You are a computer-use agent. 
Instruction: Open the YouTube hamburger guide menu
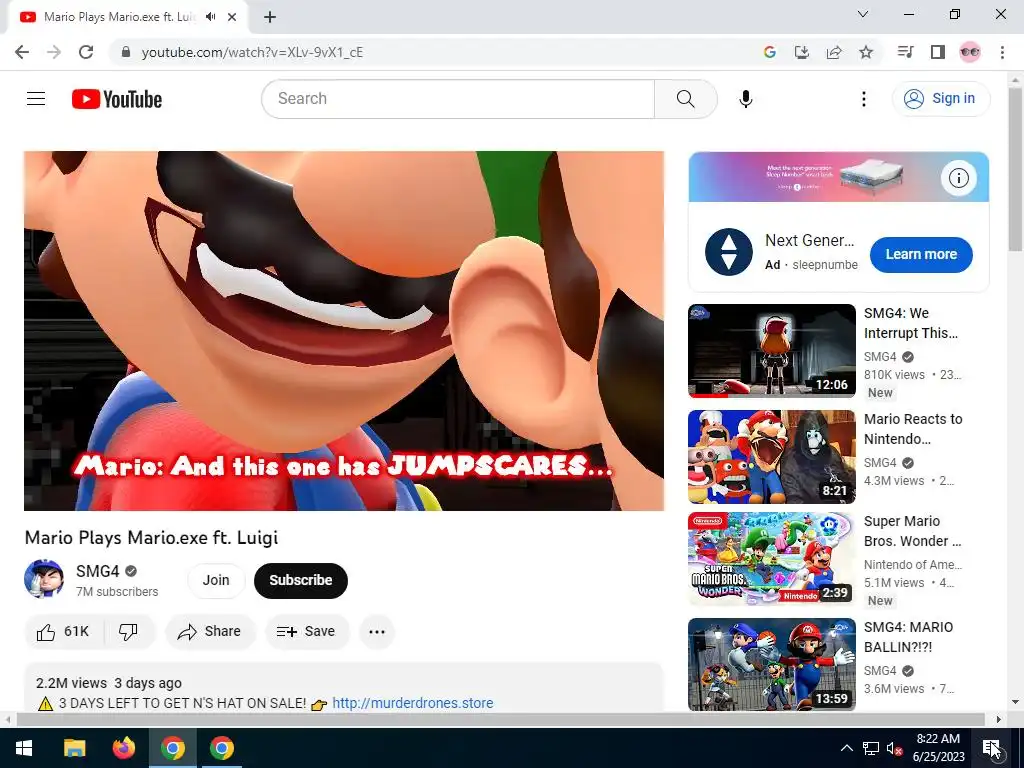click(36, 99)
